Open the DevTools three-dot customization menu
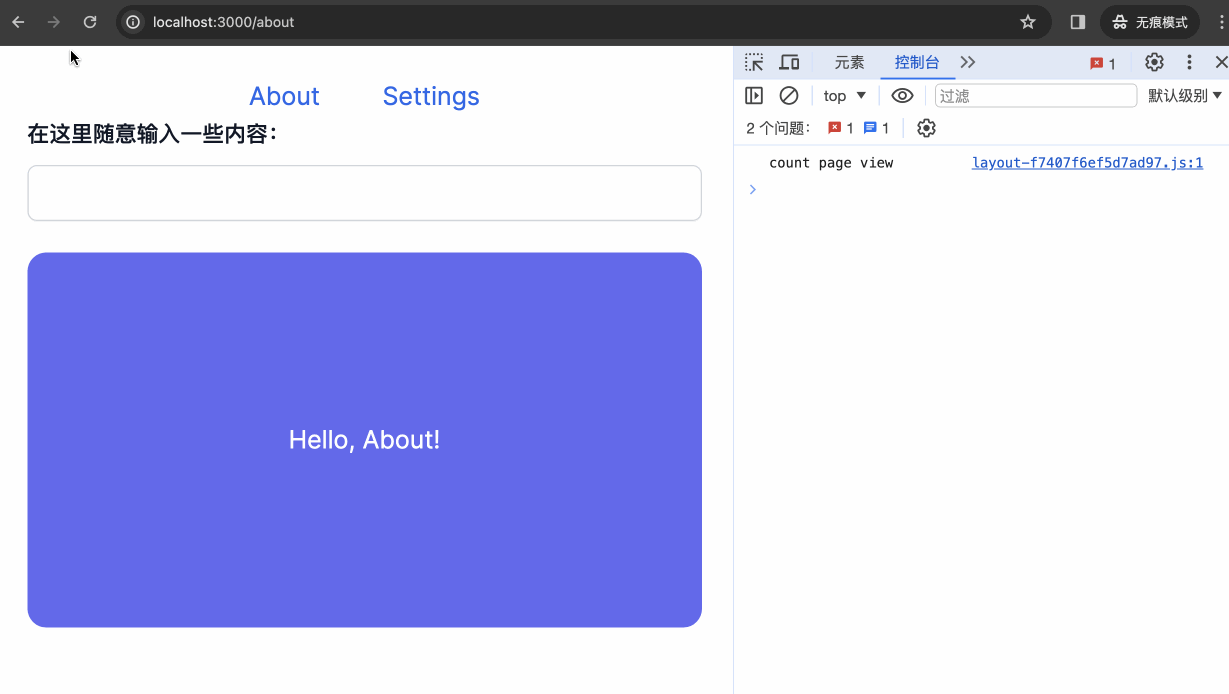This screenshot has width=1229, height=694. (x=1189, y=62)
